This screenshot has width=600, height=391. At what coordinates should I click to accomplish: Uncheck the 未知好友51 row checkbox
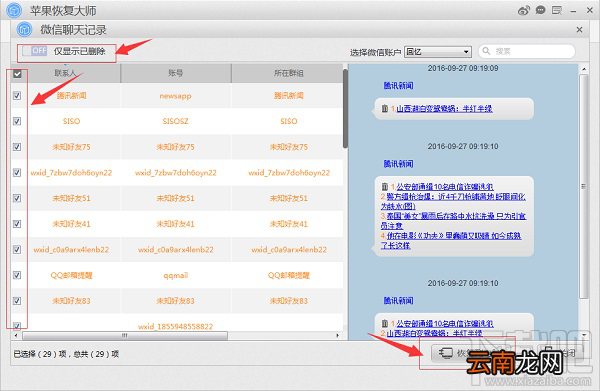(17, 198)
